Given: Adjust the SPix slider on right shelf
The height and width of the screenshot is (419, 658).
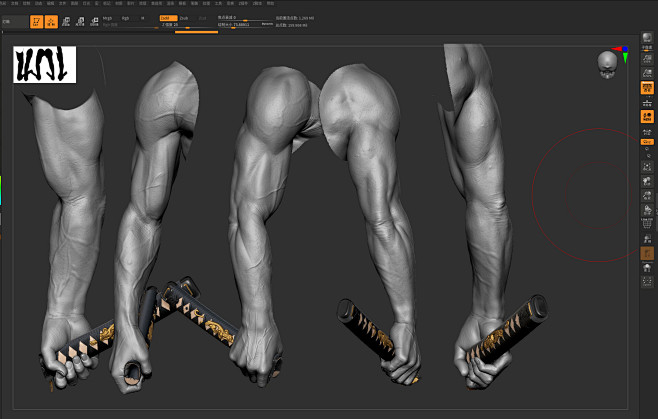Looking at the screenshot, I should click(648, 48).
